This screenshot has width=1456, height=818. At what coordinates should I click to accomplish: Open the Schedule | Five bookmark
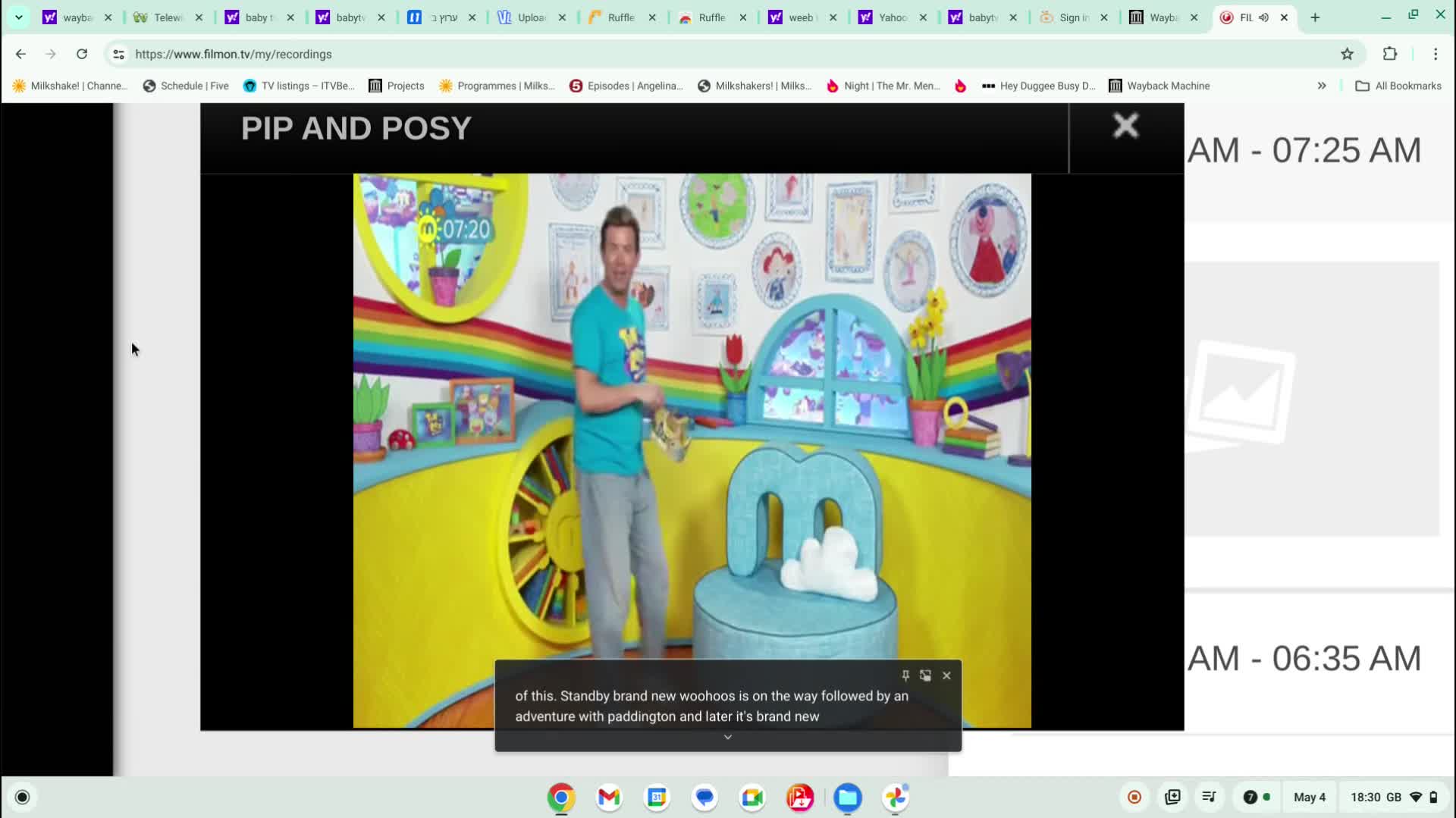tap(186, 86)
